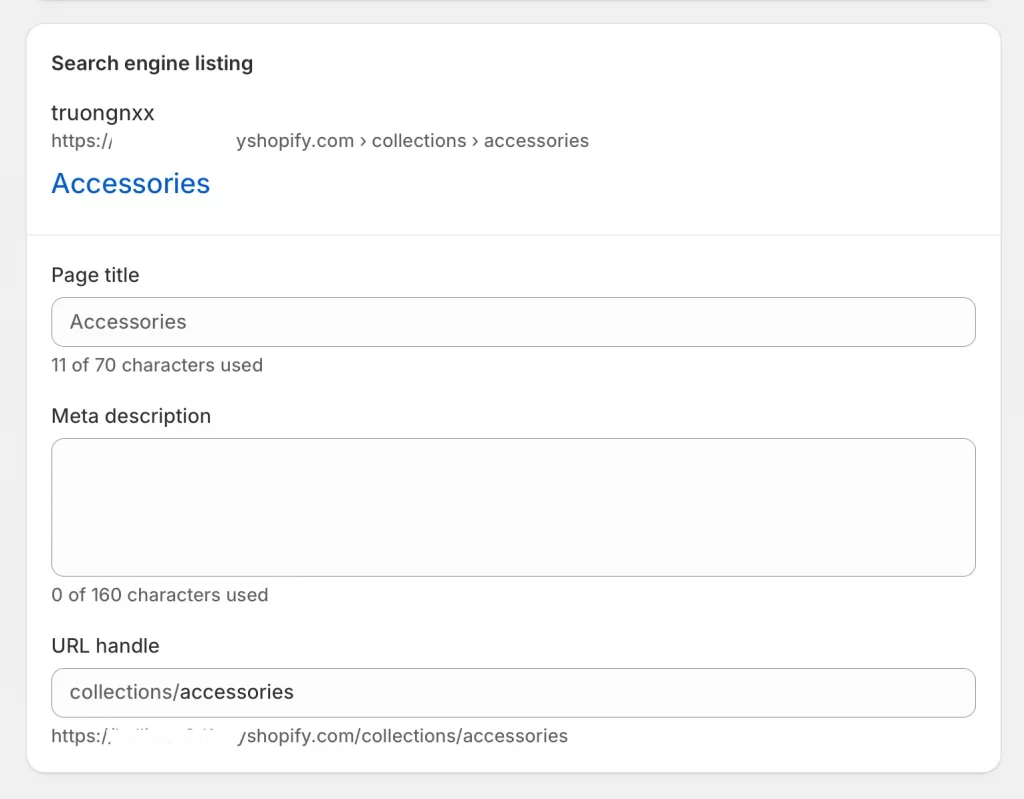Click the Search engine listing heading
The height and width of the screenshot is (799, 1024).
152,63
